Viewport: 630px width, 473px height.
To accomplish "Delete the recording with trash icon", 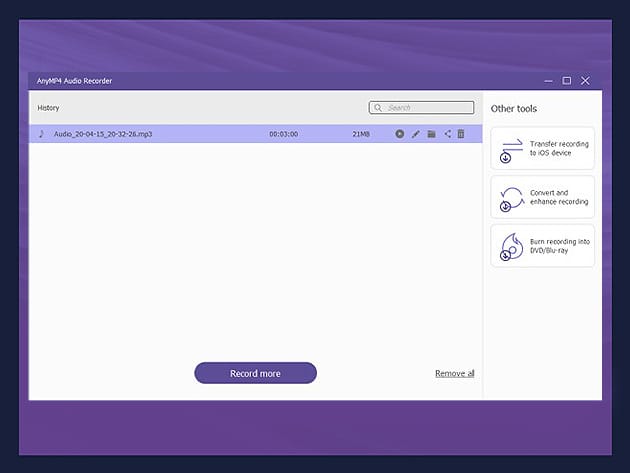I will [x=461, y=134].
